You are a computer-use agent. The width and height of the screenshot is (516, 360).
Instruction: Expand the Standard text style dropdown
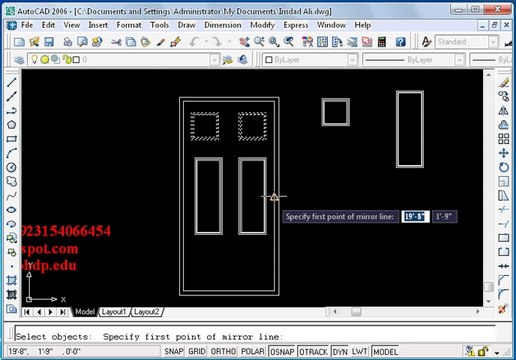[493, 42]
